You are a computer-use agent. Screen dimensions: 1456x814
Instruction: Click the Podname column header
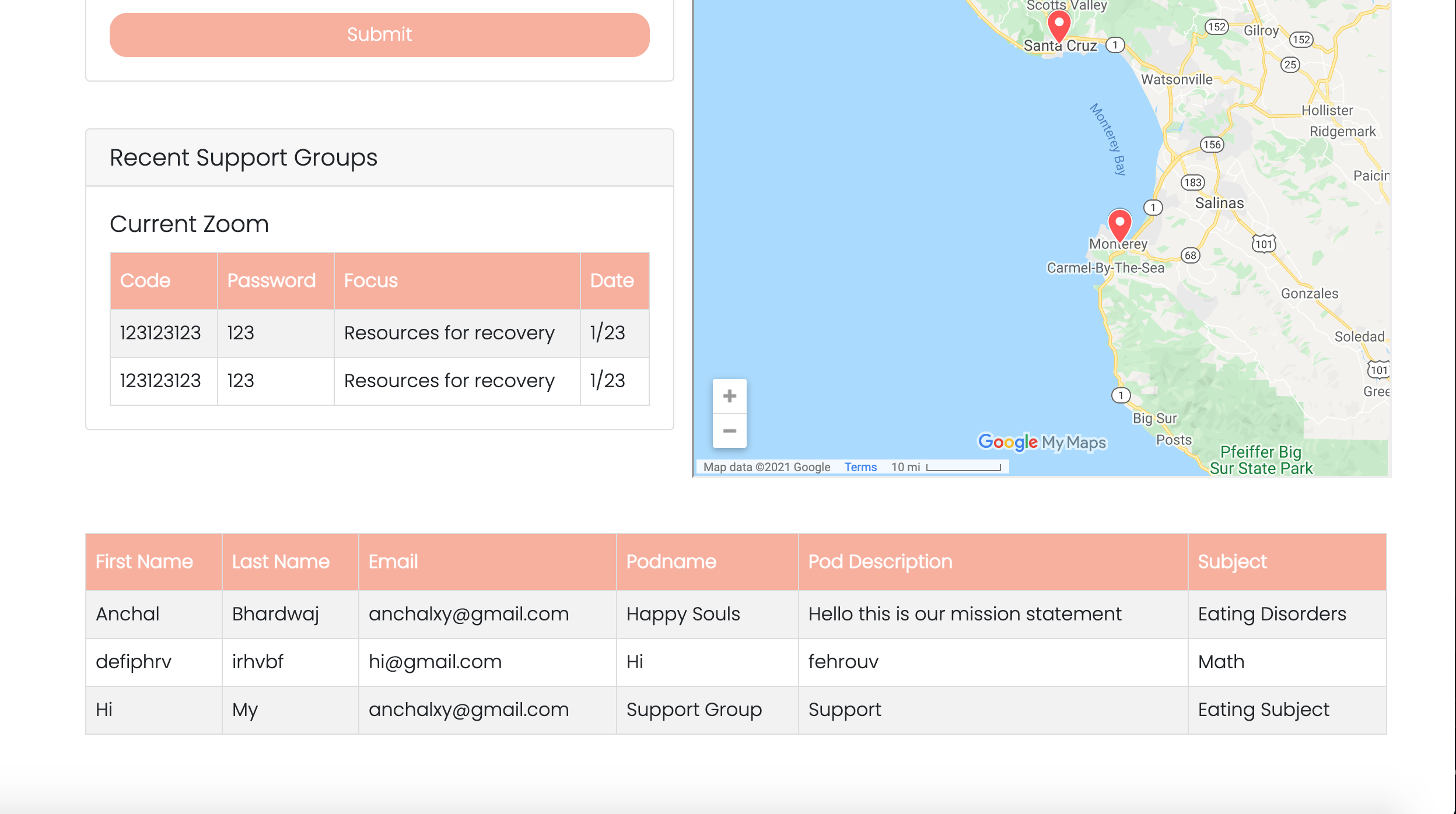671,562
